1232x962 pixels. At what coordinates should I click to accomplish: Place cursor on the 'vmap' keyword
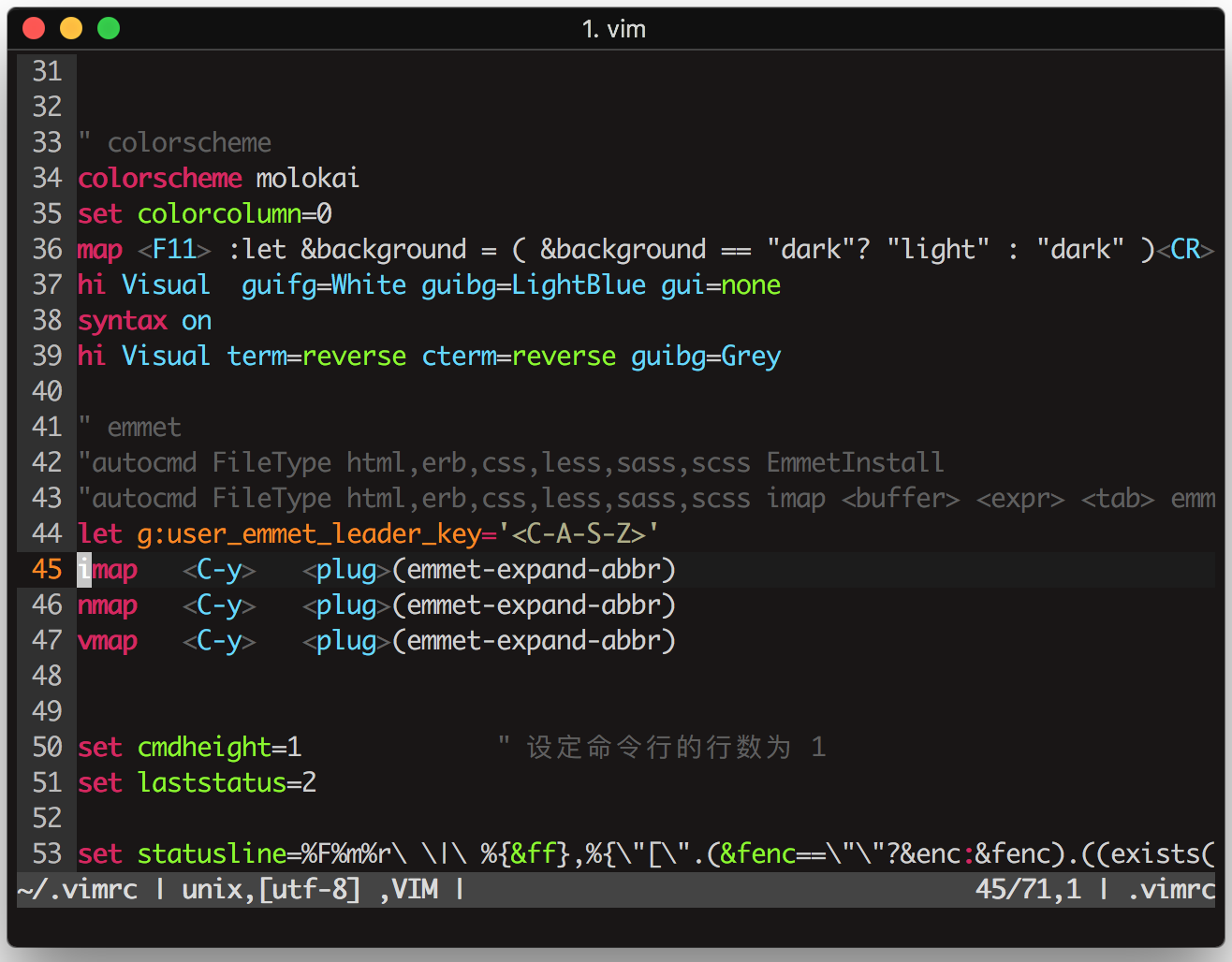(108, 640)
